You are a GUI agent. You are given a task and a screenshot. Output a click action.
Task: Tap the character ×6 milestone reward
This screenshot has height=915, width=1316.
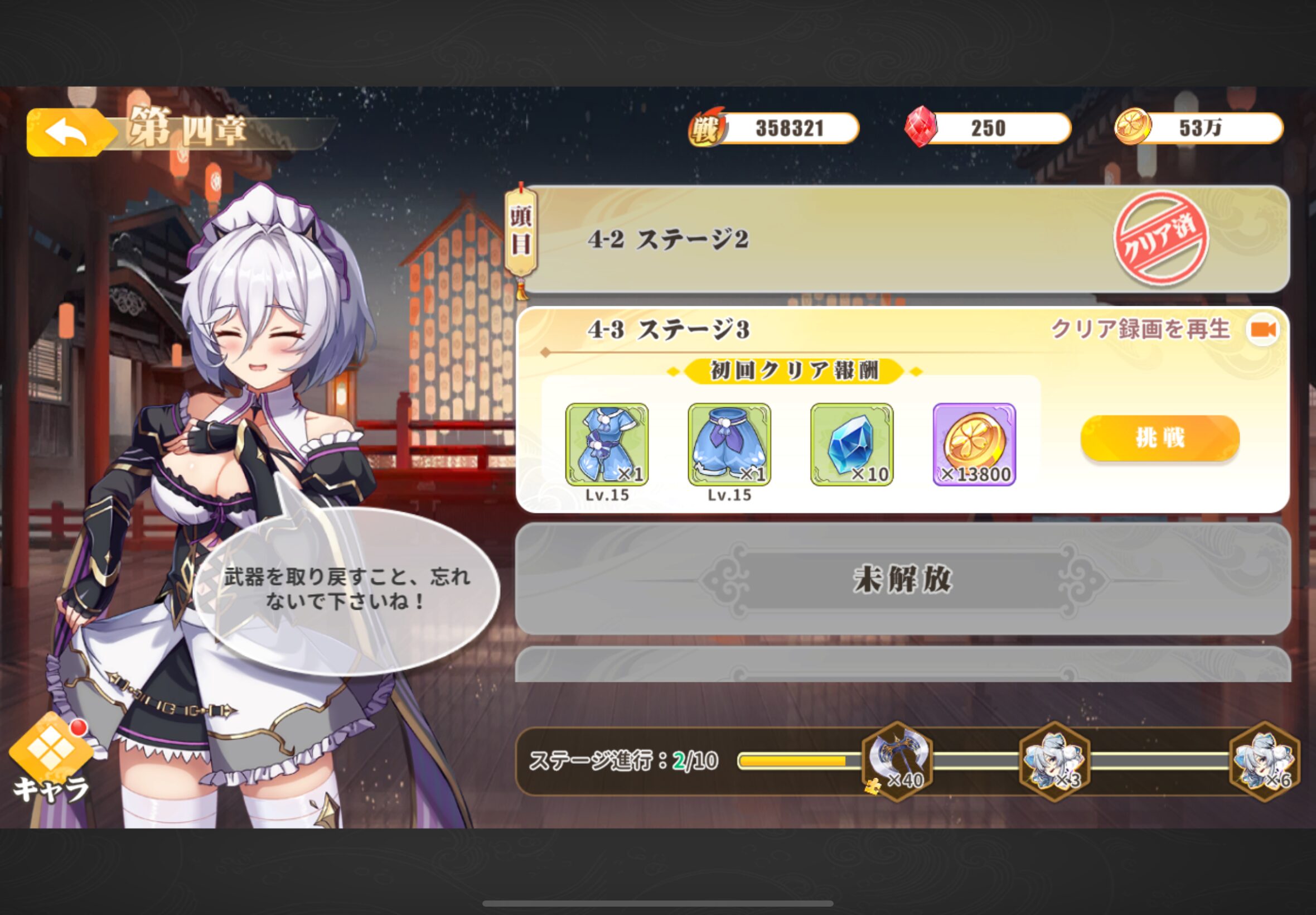[x=1265, y=761]
